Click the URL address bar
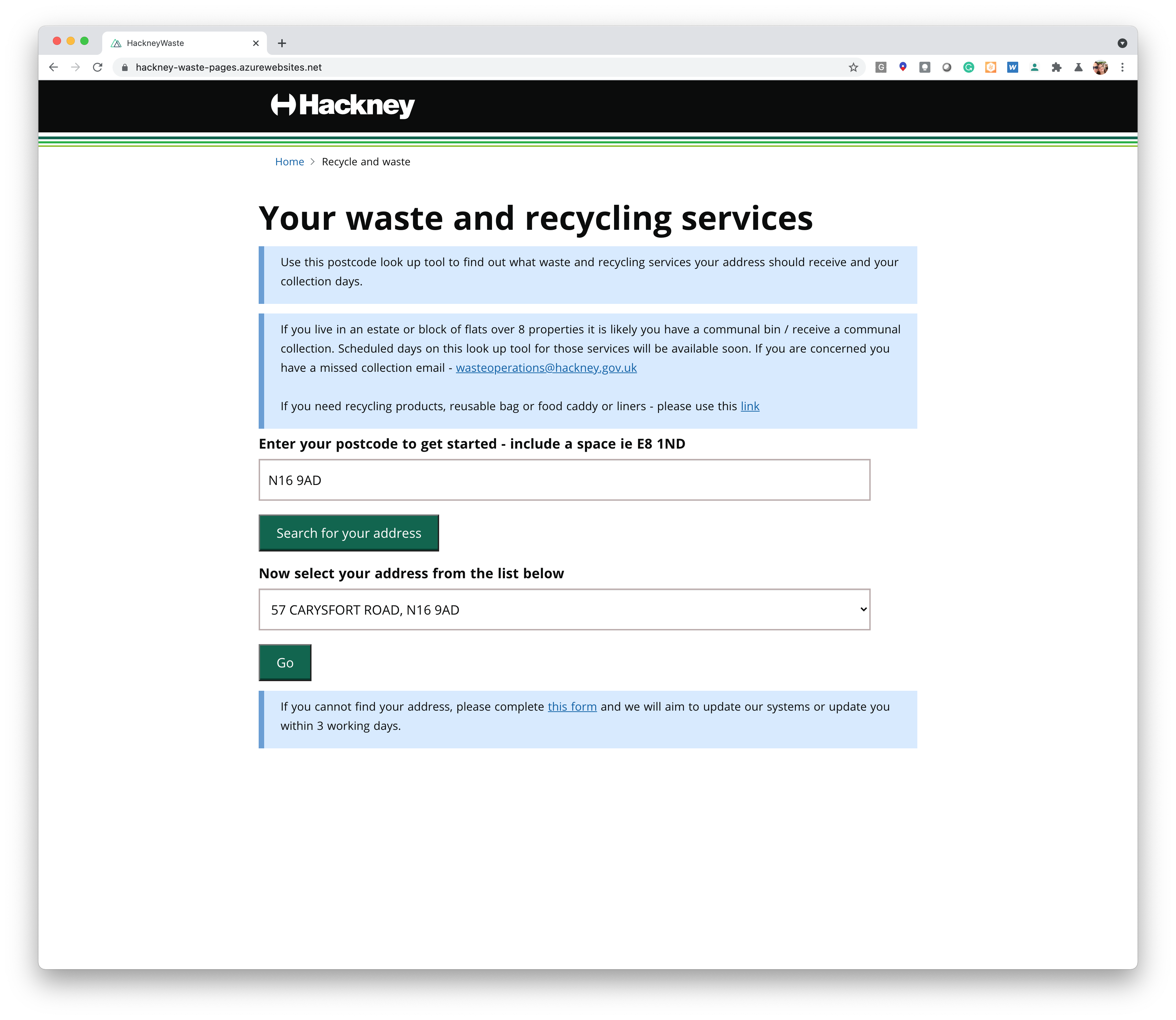1176x1020 pixels. (490, 67)
